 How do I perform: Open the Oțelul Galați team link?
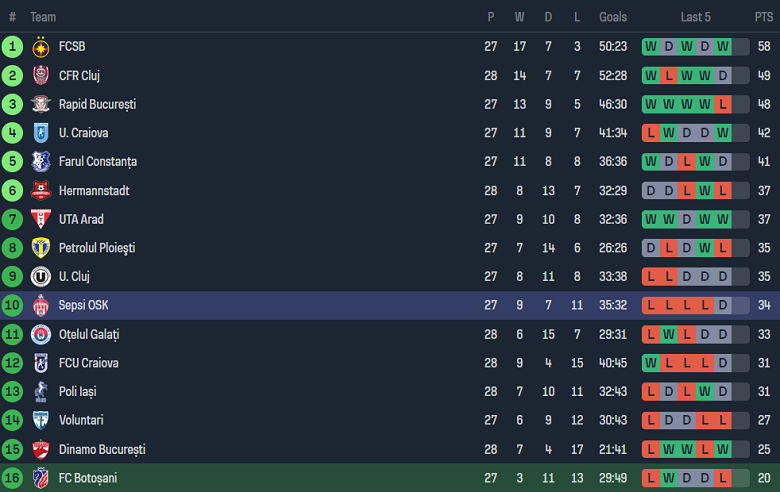[x=89, y=335]
